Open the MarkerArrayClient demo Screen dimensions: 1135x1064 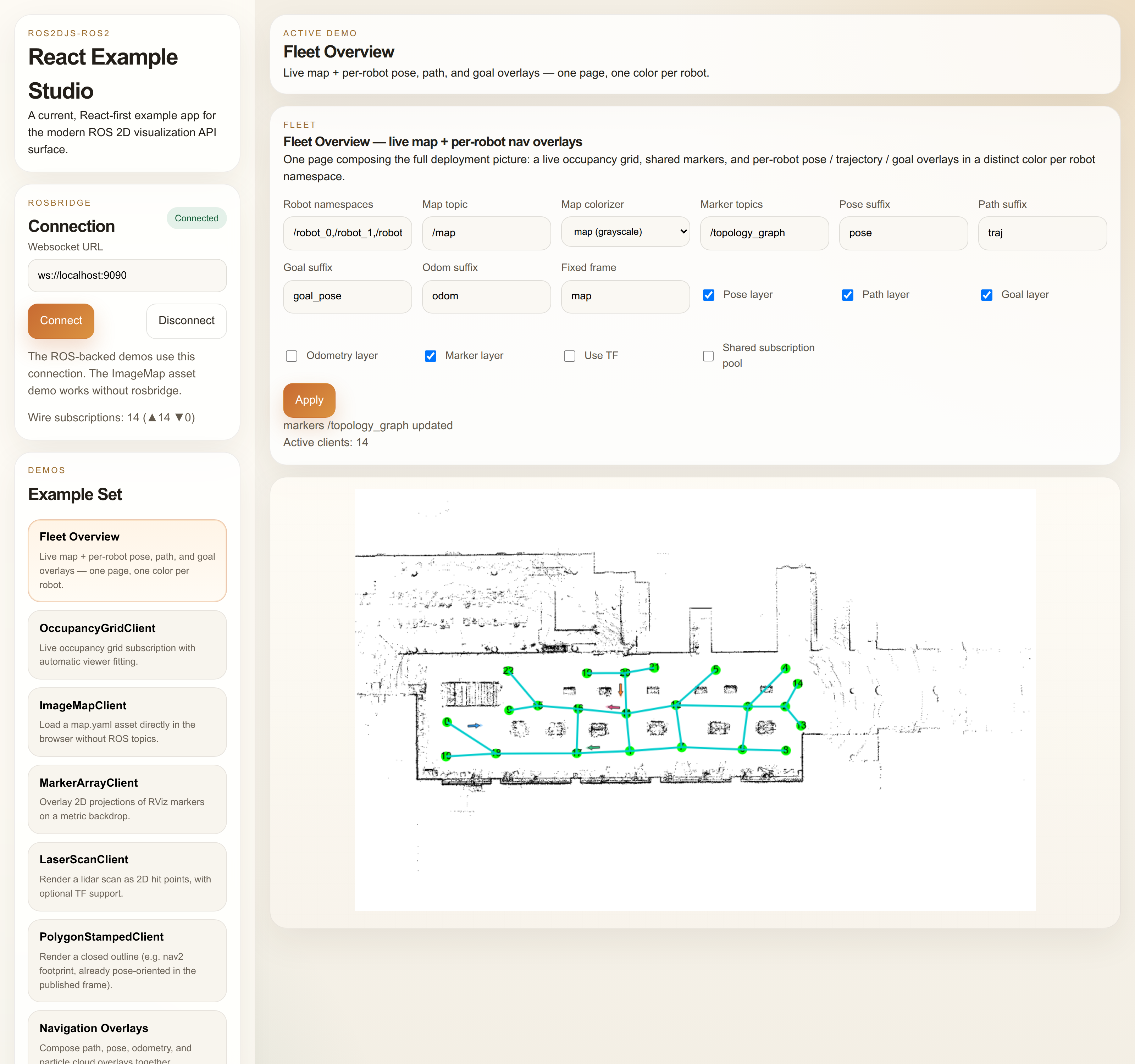127,799
